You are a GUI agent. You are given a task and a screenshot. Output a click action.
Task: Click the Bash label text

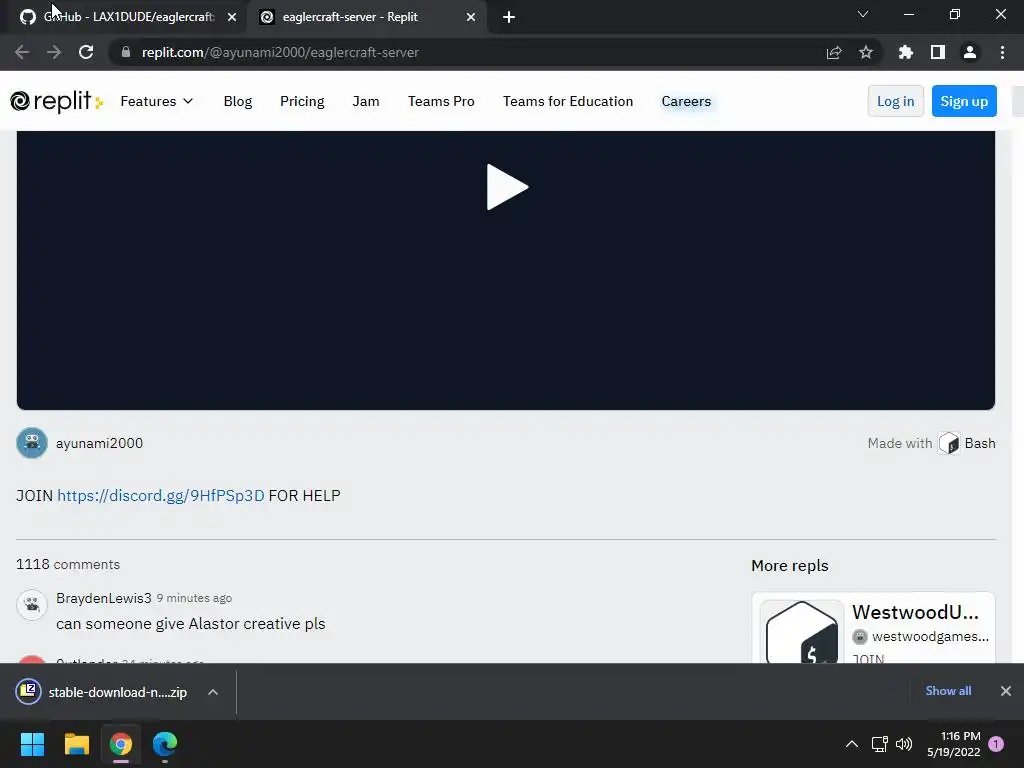[x=980, y=443]
